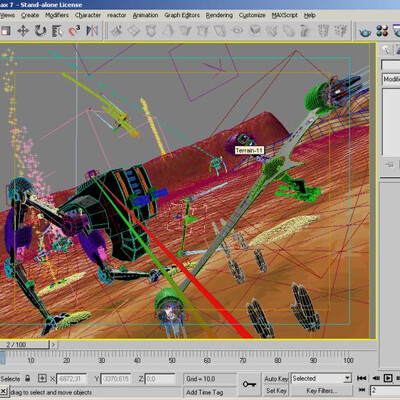Select the Move tool cross-arrows icon
Screen dimensions: 400x400
(23, 31)
